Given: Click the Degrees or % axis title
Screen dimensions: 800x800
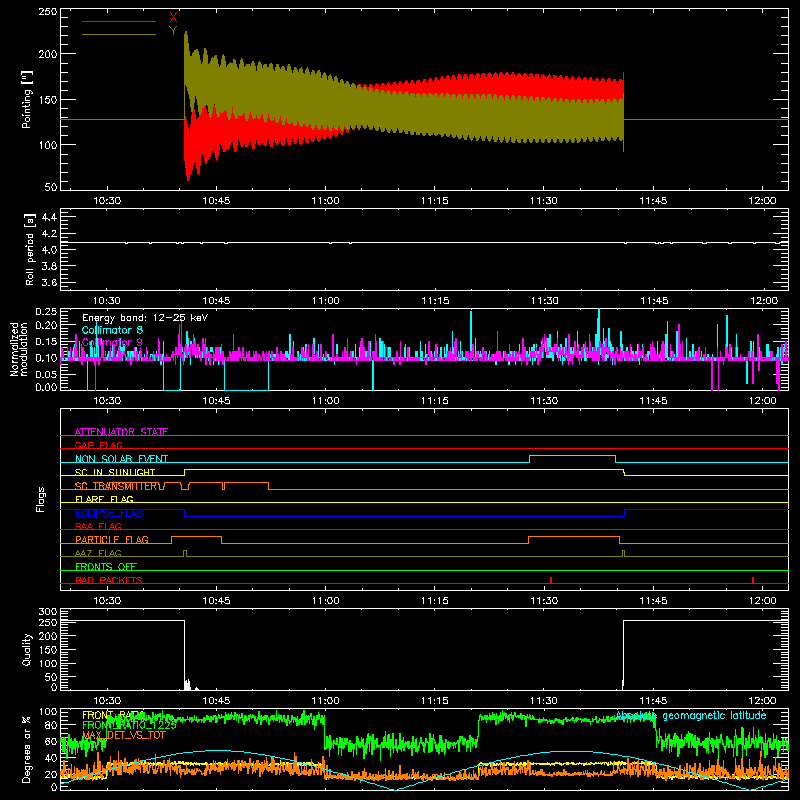Looking at the screenshot, I should [27, 749].
